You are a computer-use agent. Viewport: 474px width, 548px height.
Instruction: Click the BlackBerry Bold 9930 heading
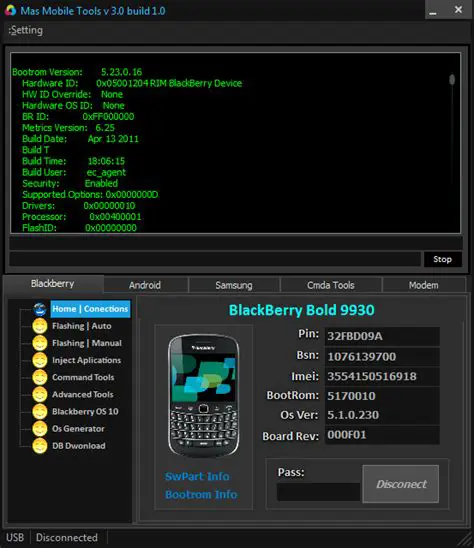click(302, 310)
